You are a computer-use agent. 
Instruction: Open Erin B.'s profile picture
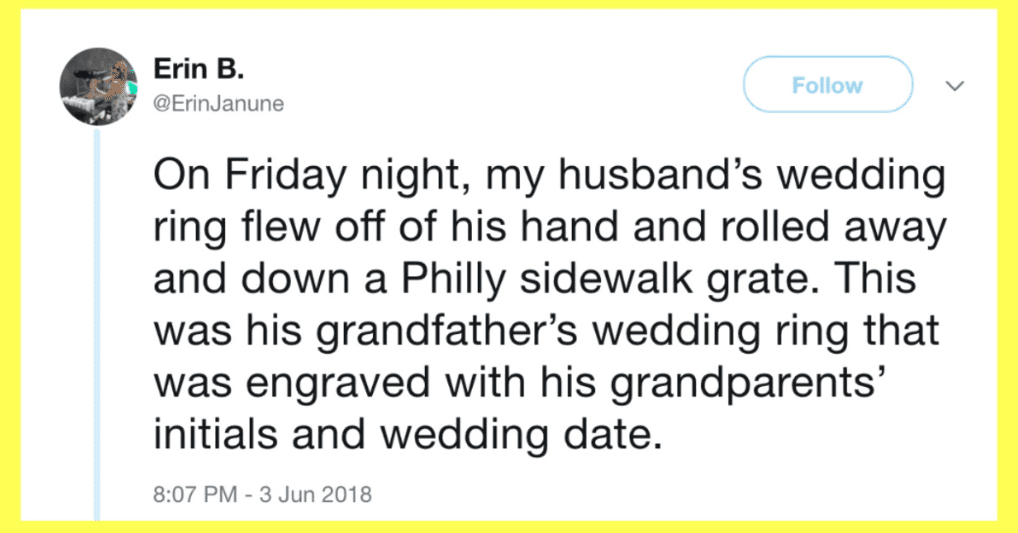click(99, 86)
